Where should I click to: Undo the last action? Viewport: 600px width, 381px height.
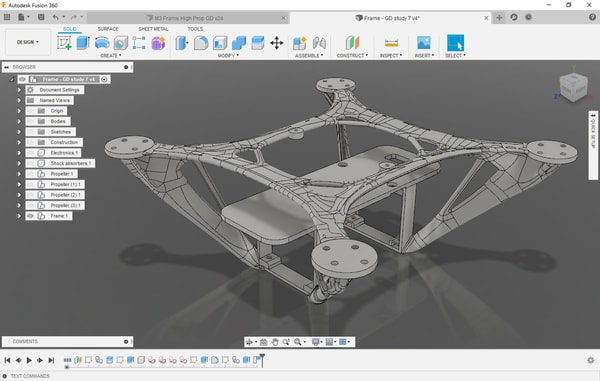tap(56, 17)
